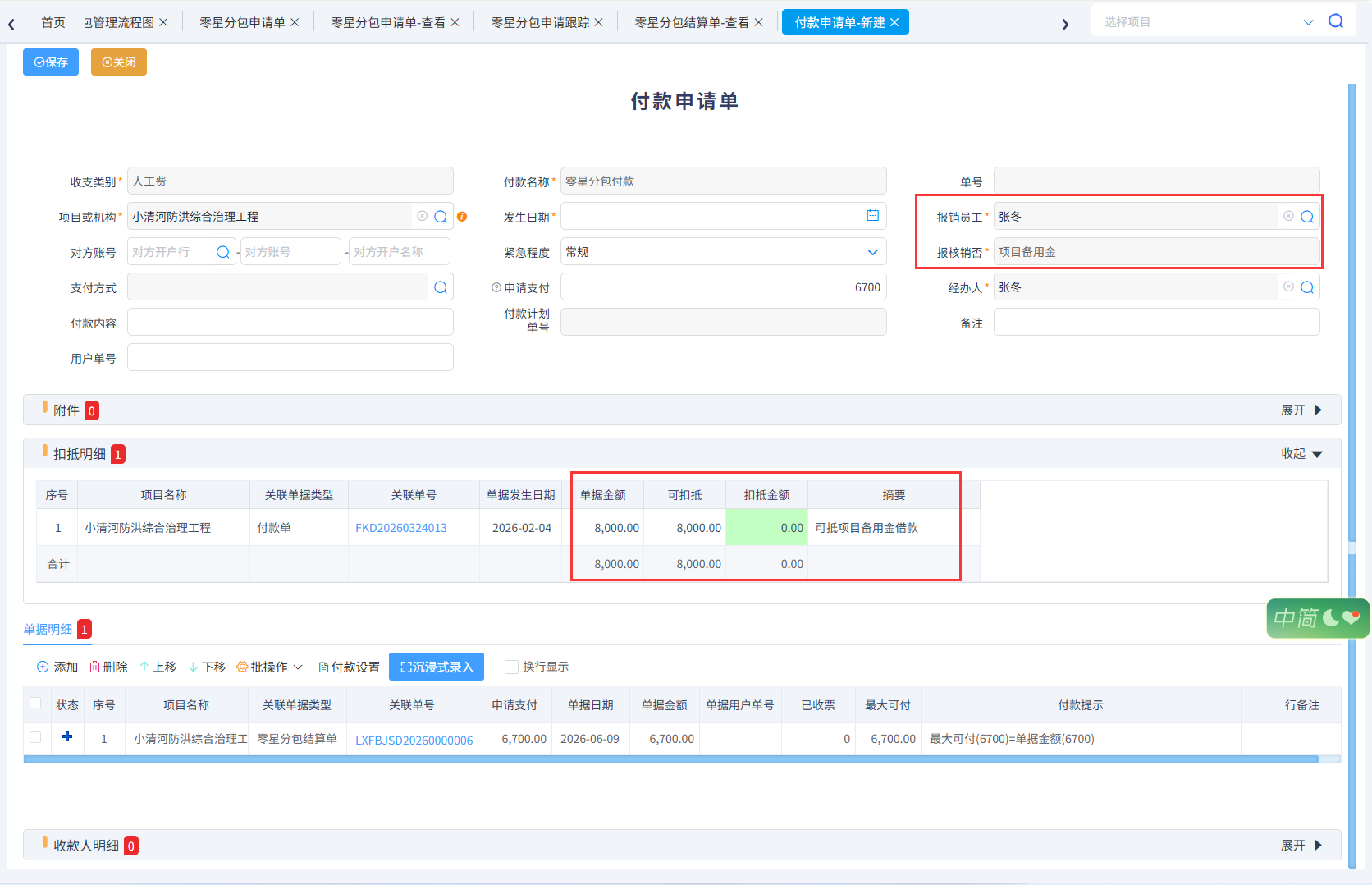Open the 批操作 dropdown menu
Screen dimensions: 1372x885
(270, 667)
